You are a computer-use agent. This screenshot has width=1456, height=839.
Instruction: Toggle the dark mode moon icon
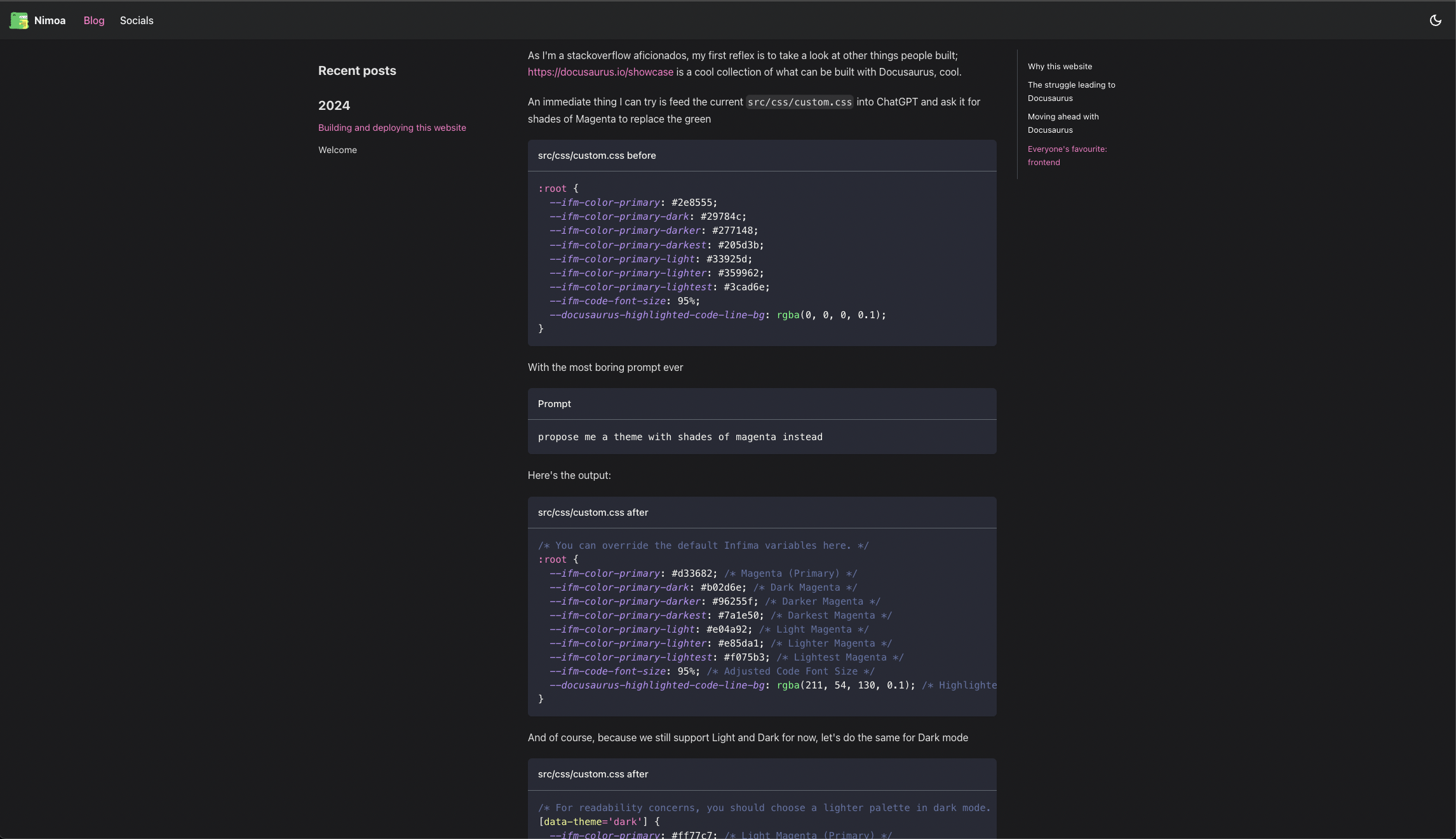1436,20
